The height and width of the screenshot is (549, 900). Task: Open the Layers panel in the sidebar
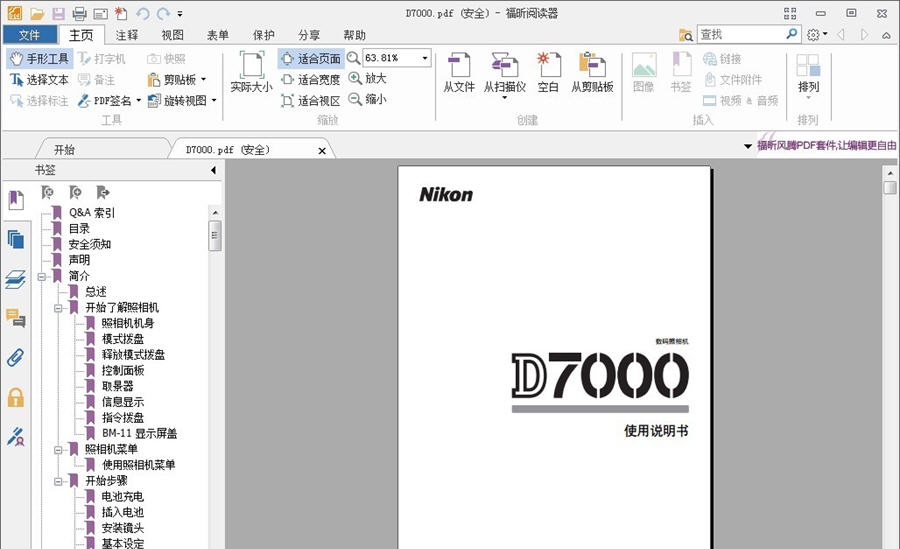15,279
